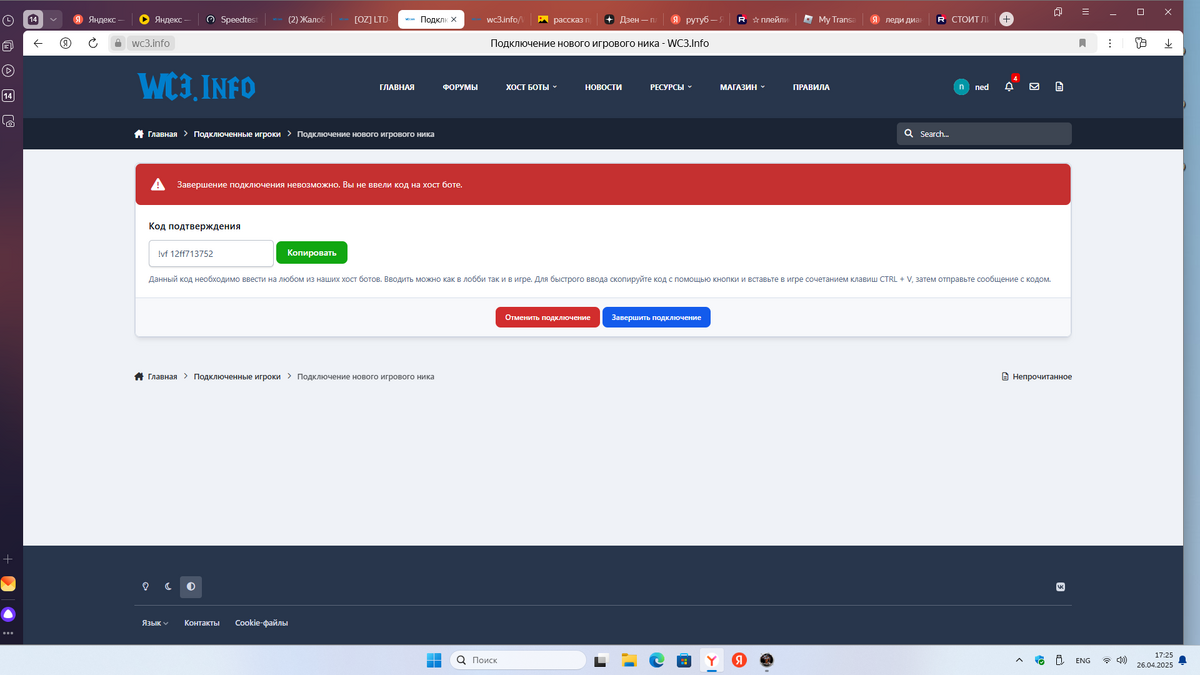Open browser downloads arrow icon
Screen dimensions: 1200x675
1168,43
